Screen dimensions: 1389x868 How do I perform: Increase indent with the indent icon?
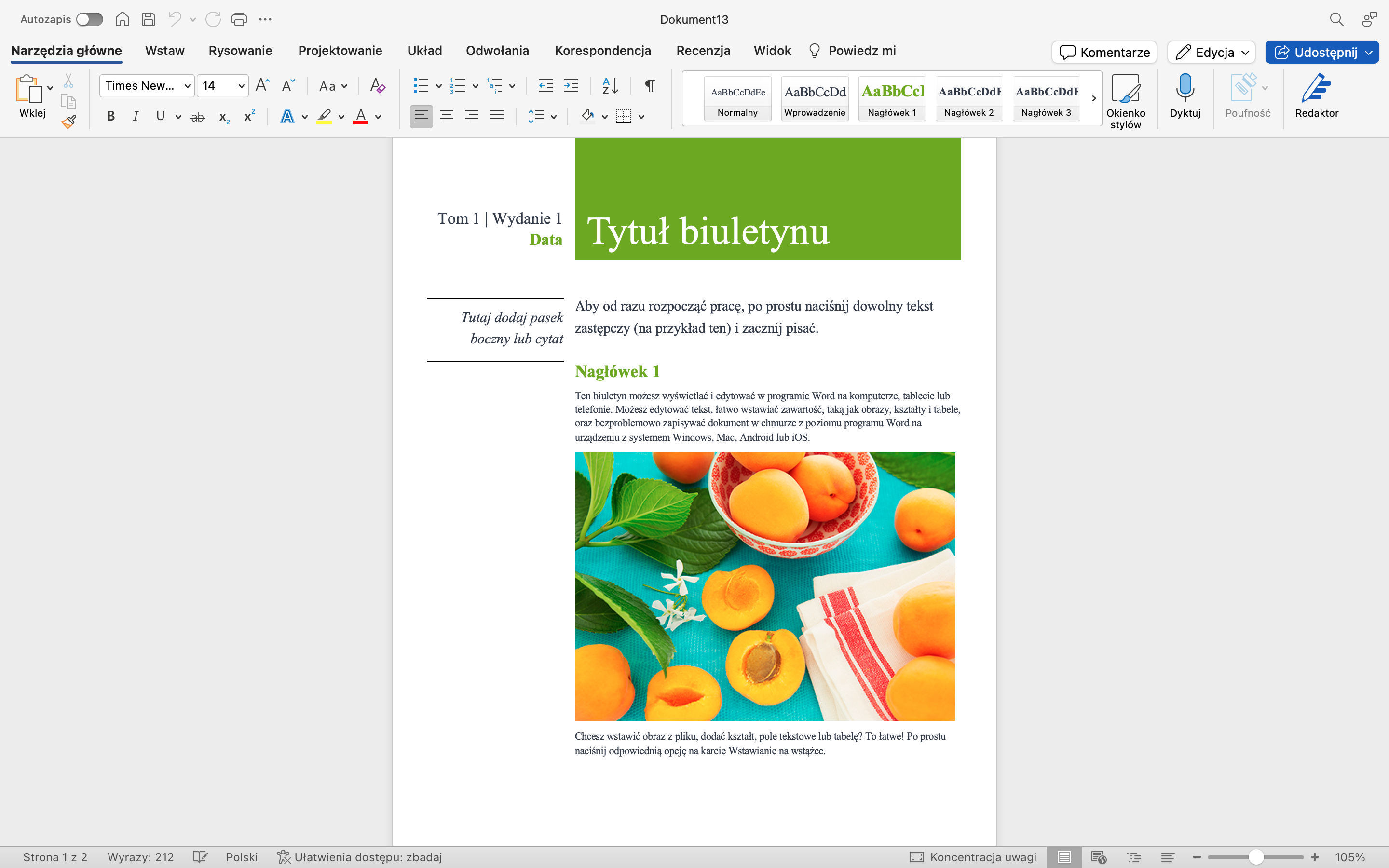(x=571, y=86)
